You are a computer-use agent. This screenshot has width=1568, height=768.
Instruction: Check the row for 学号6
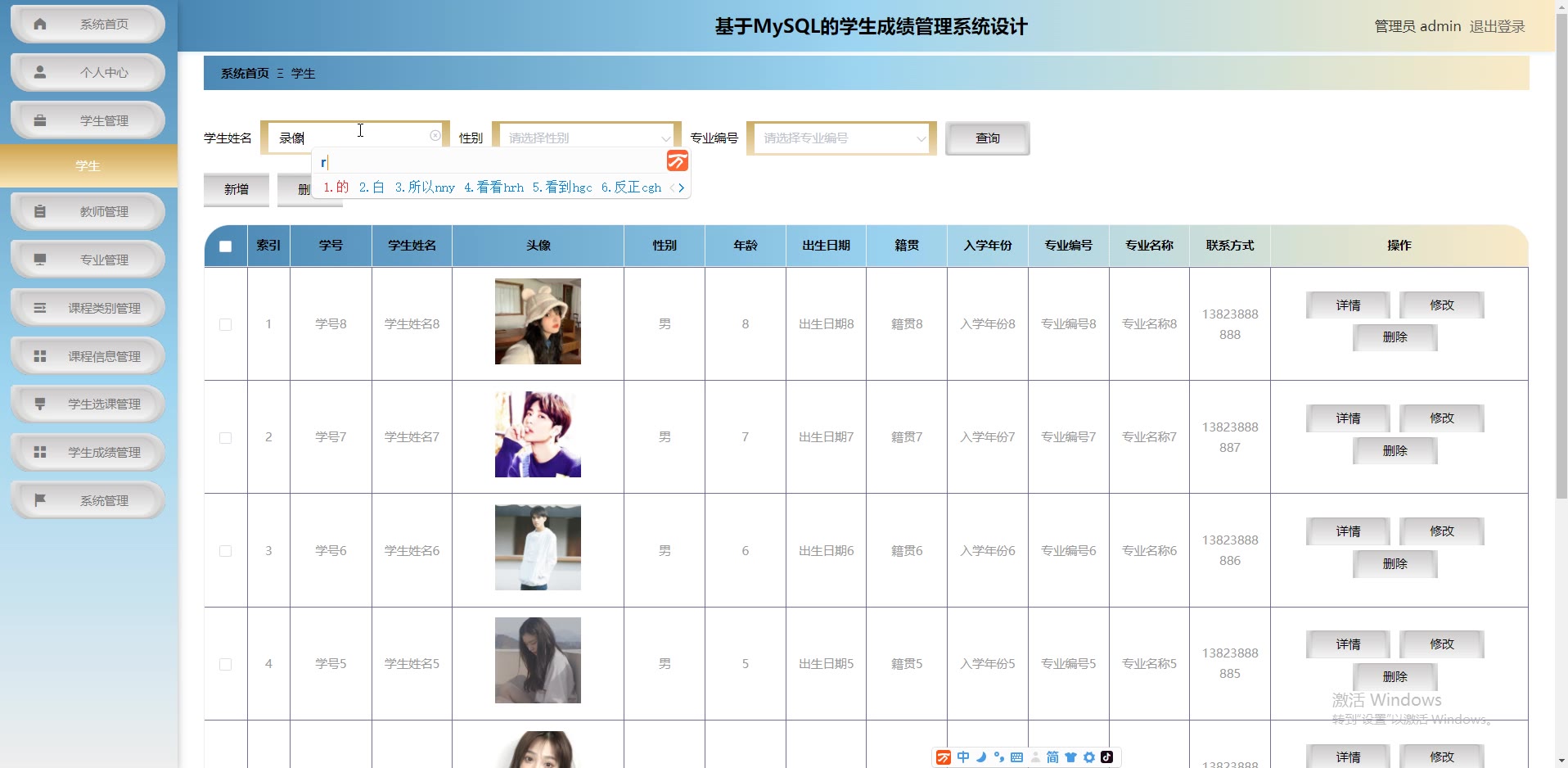pos(225,551)
